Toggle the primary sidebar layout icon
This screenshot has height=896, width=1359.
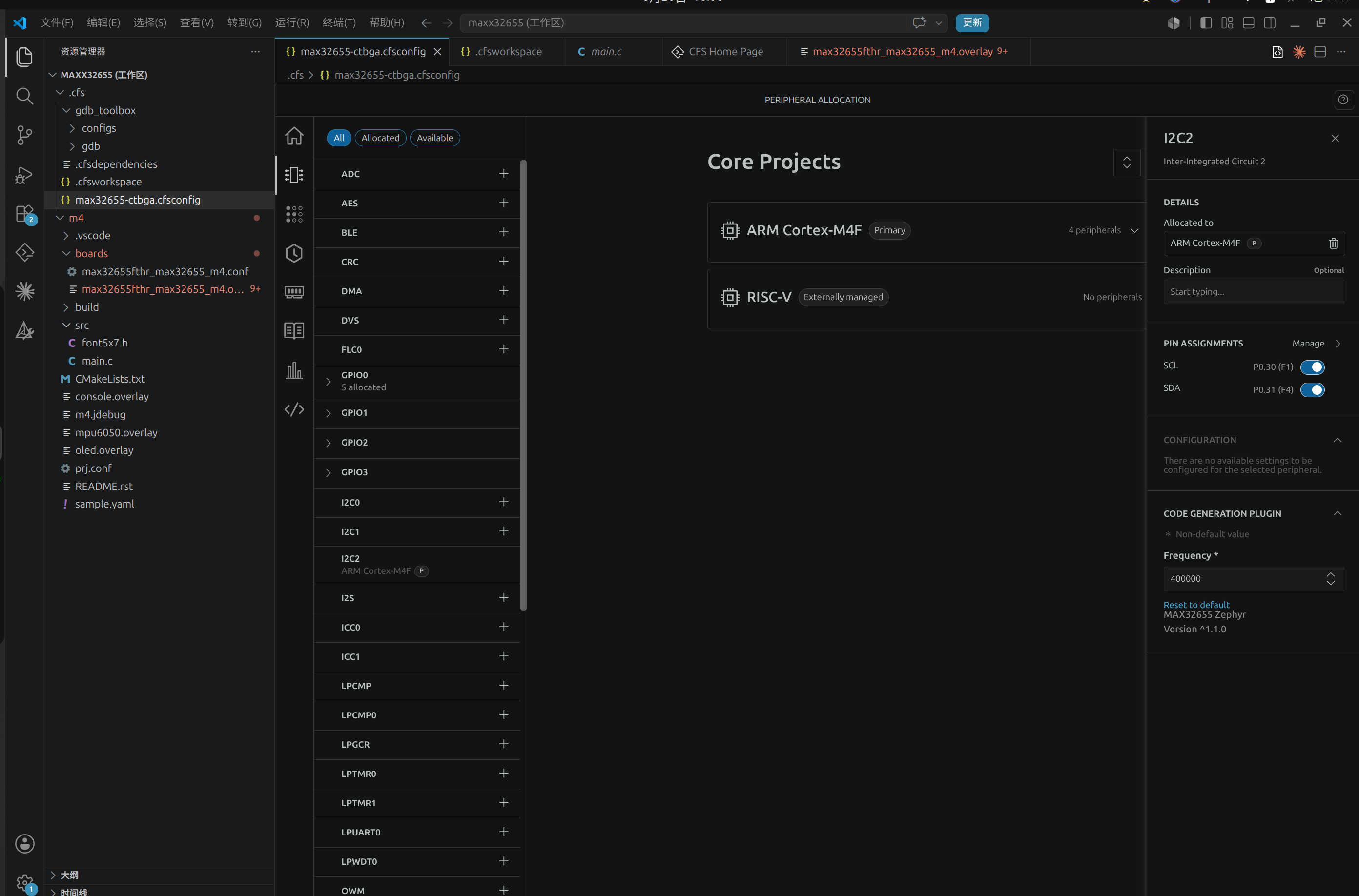coord(1206,23)
